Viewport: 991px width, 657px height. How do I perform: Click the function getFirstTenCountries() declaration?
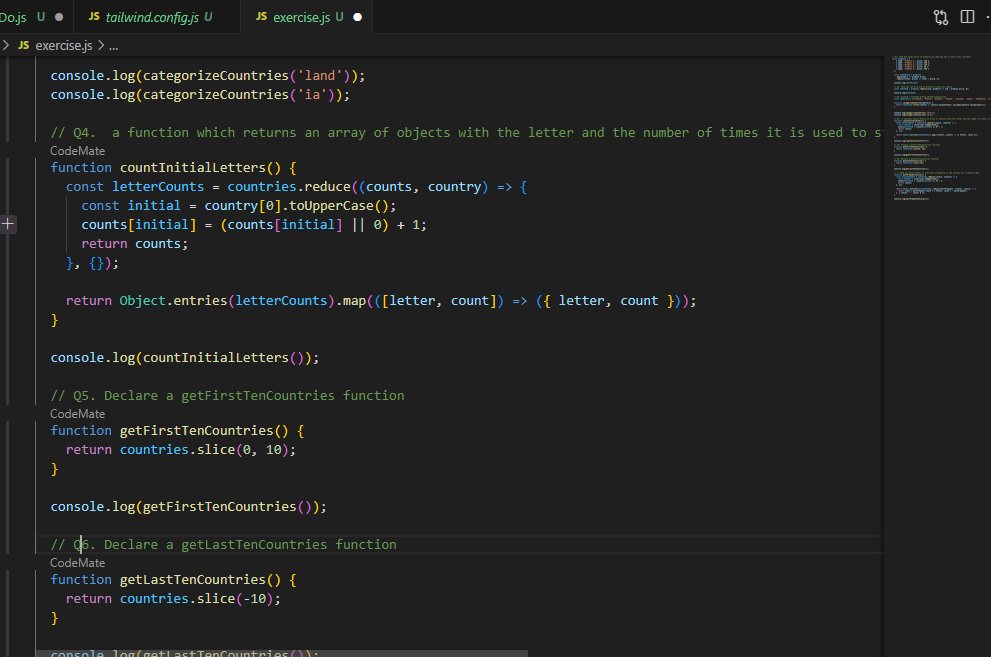[177, 431]
